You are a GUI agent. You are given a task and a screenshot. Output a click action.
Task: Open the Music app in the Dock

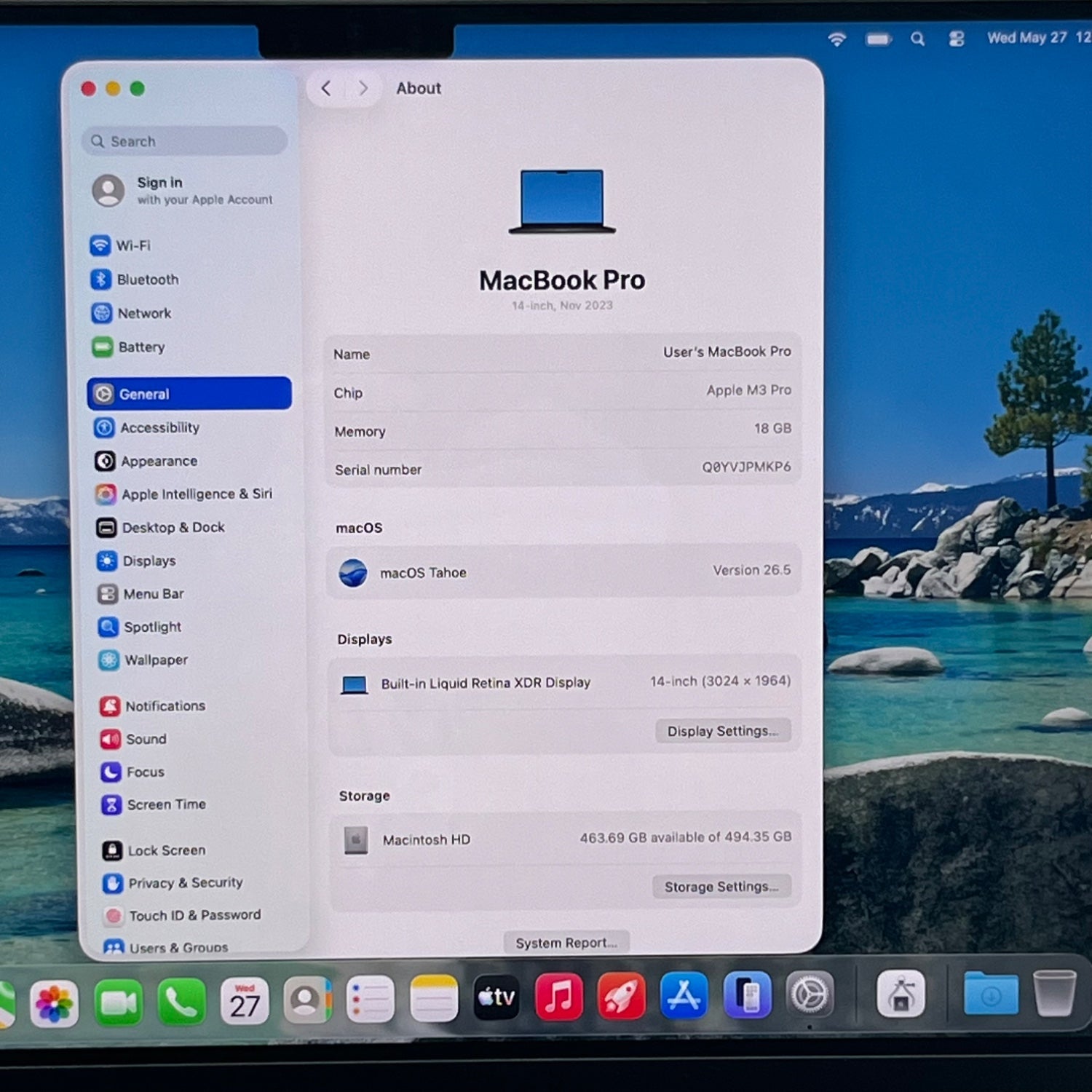(x=559, y=997)
